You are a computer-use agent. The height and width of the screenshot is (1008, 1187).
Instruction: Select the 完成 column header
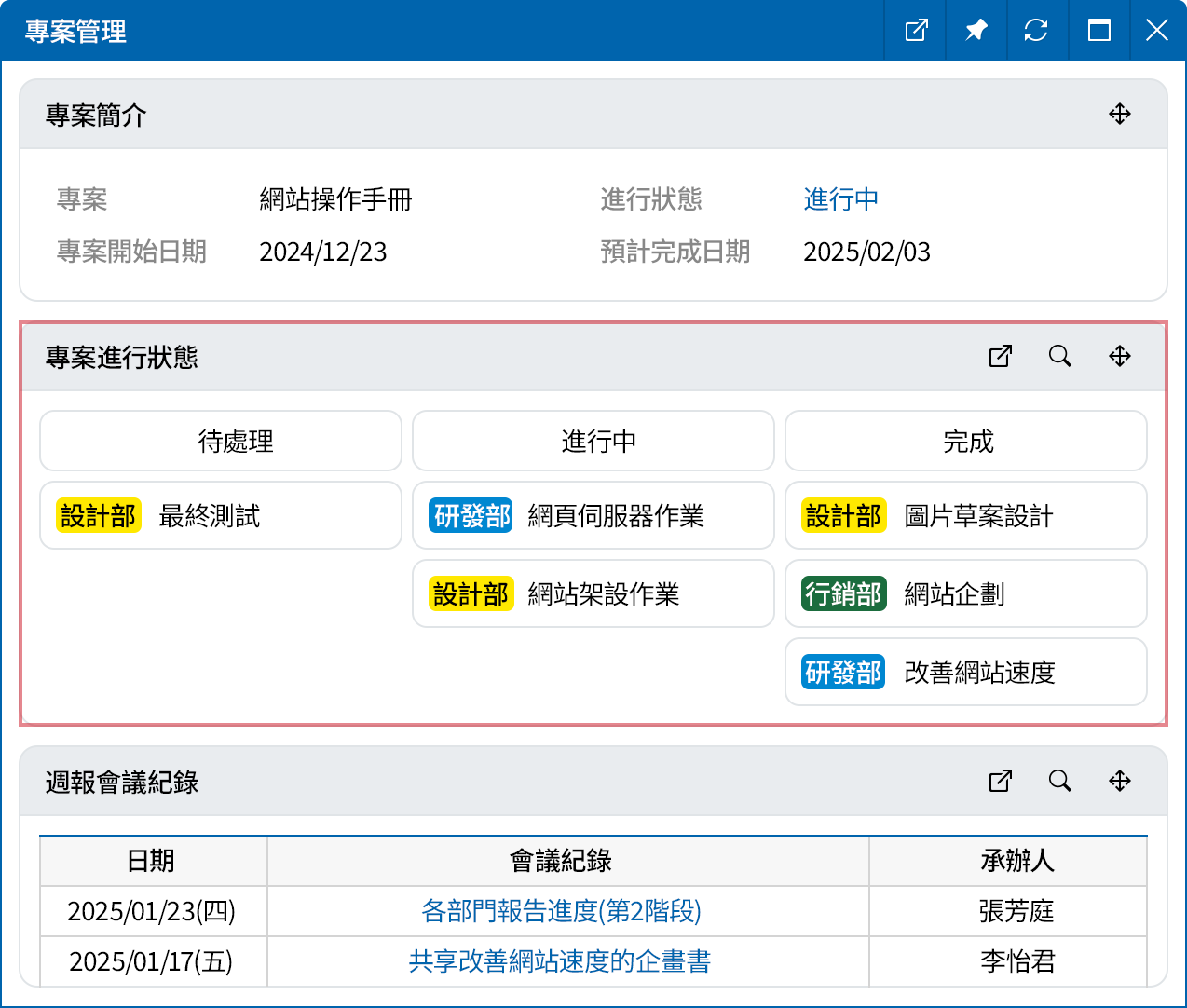click(966, 441)
